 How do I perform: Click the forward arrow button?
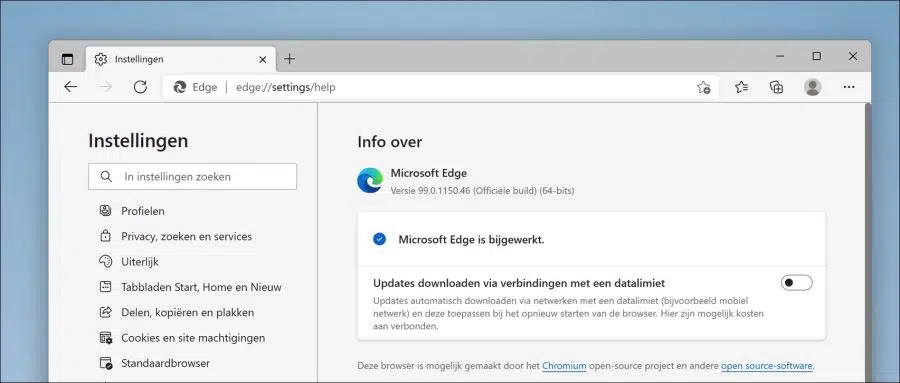point(106,87)
